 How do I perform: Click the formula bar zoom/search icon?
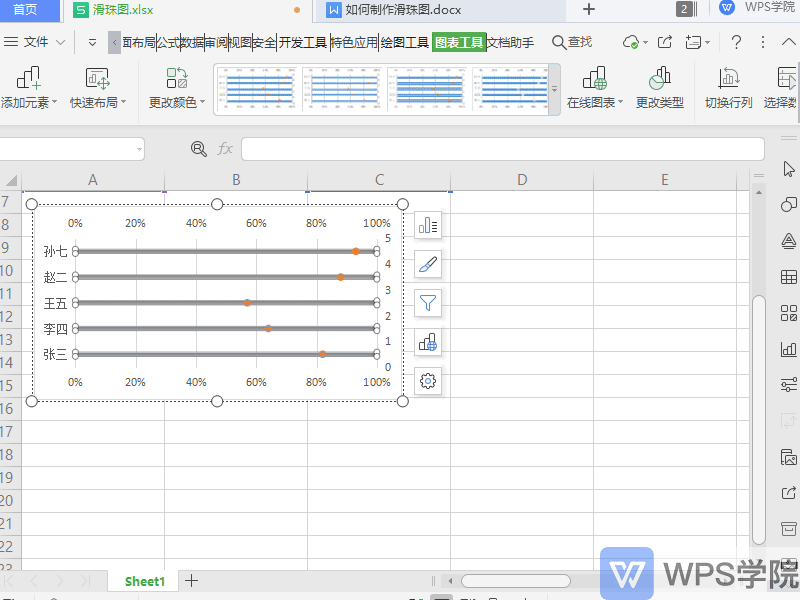pos(198,148)
